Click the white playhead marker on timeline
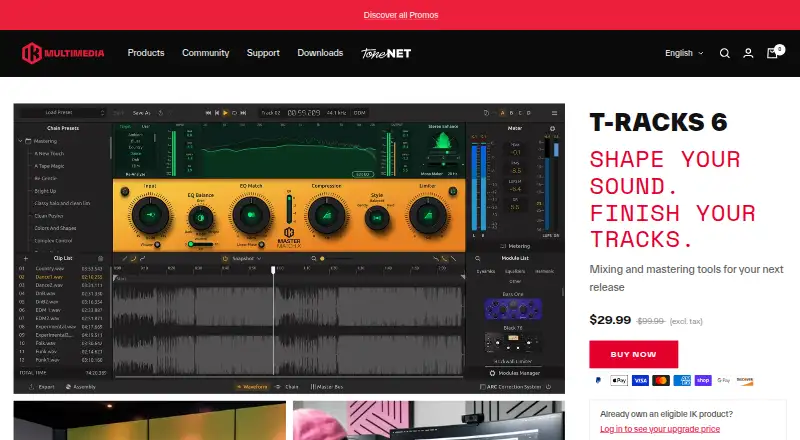Screen dimensions: 800x440 click(273, 270)
